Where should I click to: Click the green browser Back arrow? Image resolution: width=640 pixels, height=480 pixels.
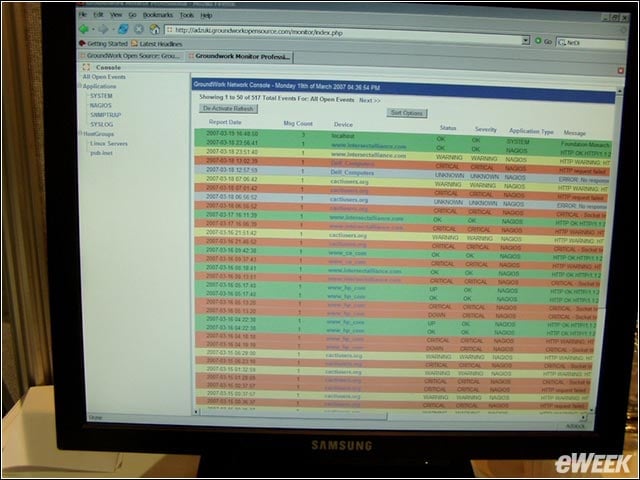click(84, 29)
